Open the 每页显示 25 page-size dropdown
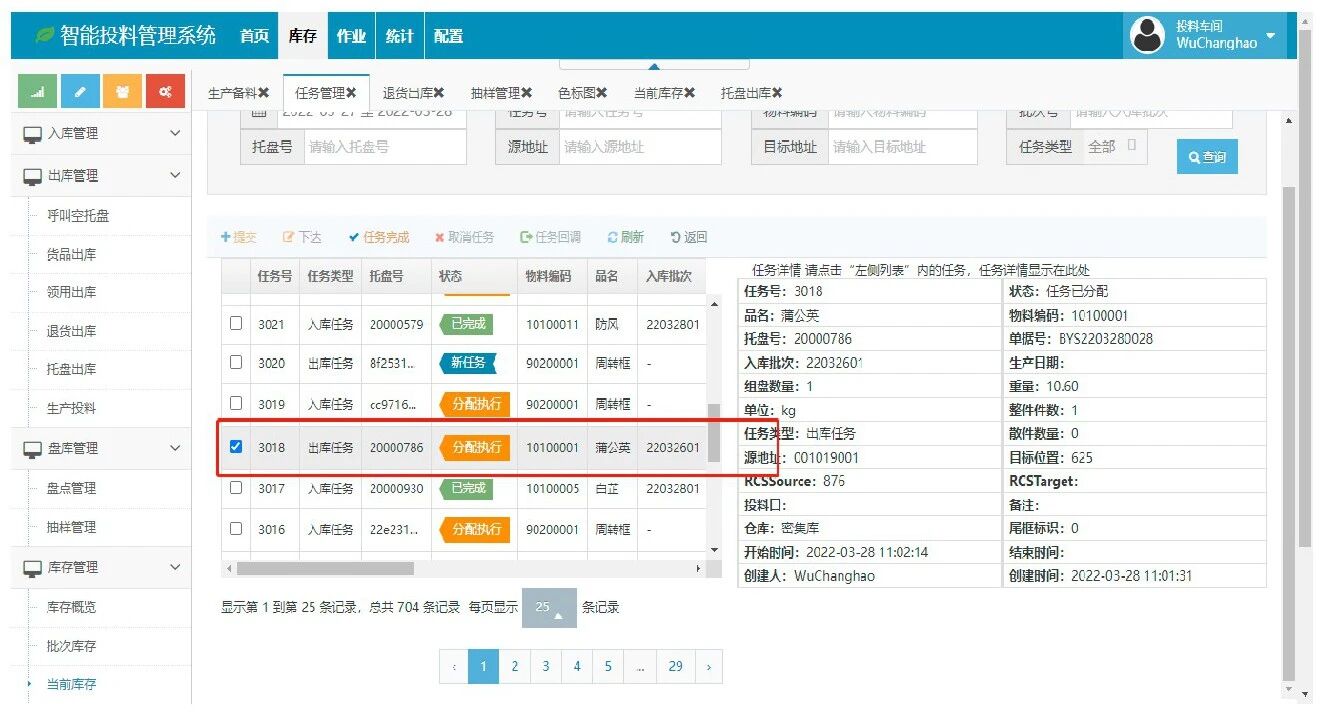Image resolution: width=1320 pixels, height=725 pixels. pos(548,607)
